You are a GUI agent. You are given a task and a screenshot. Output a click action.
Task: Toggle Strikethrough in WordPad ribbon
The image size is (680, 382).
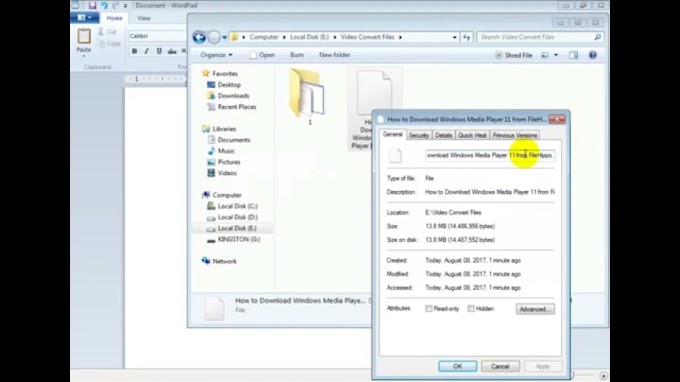(x=172, y=51)
